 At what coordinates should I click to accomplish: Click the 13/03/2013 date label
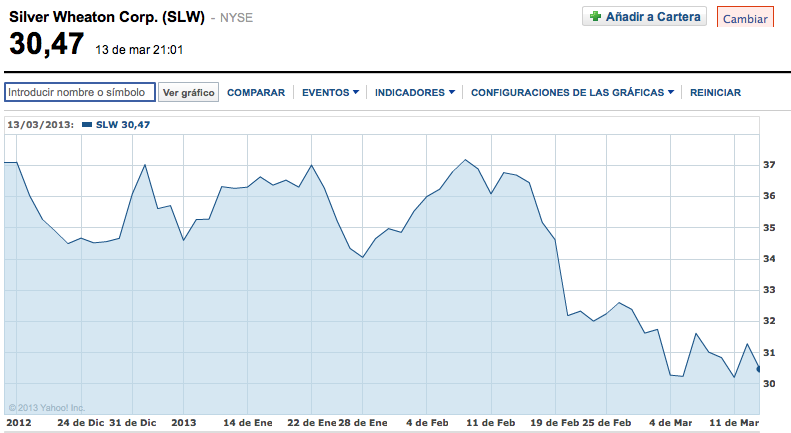(40, 125)
